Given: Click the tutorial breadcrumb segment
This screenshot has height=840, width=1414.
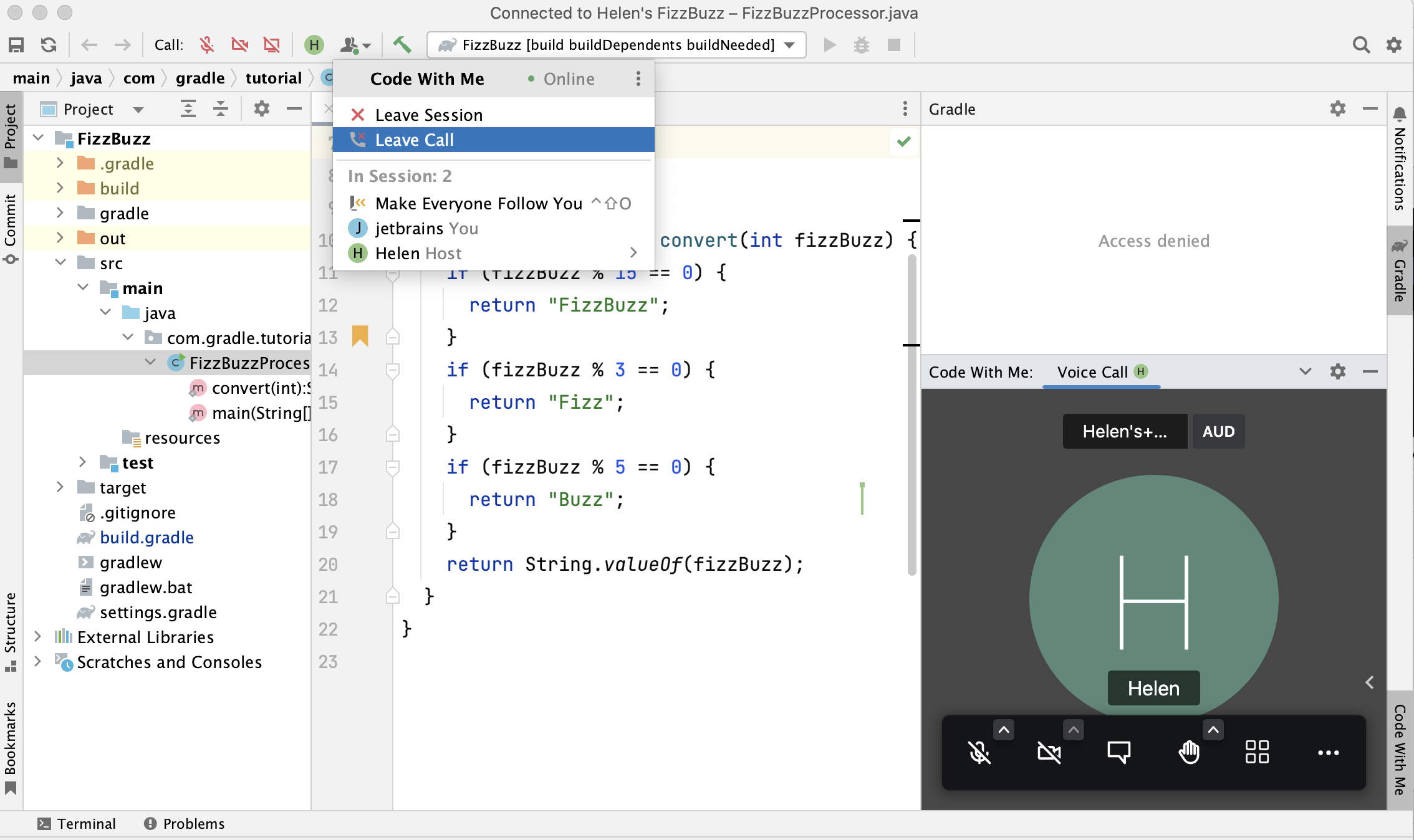Looking at the screenshot, I should (x=274, y=78).
